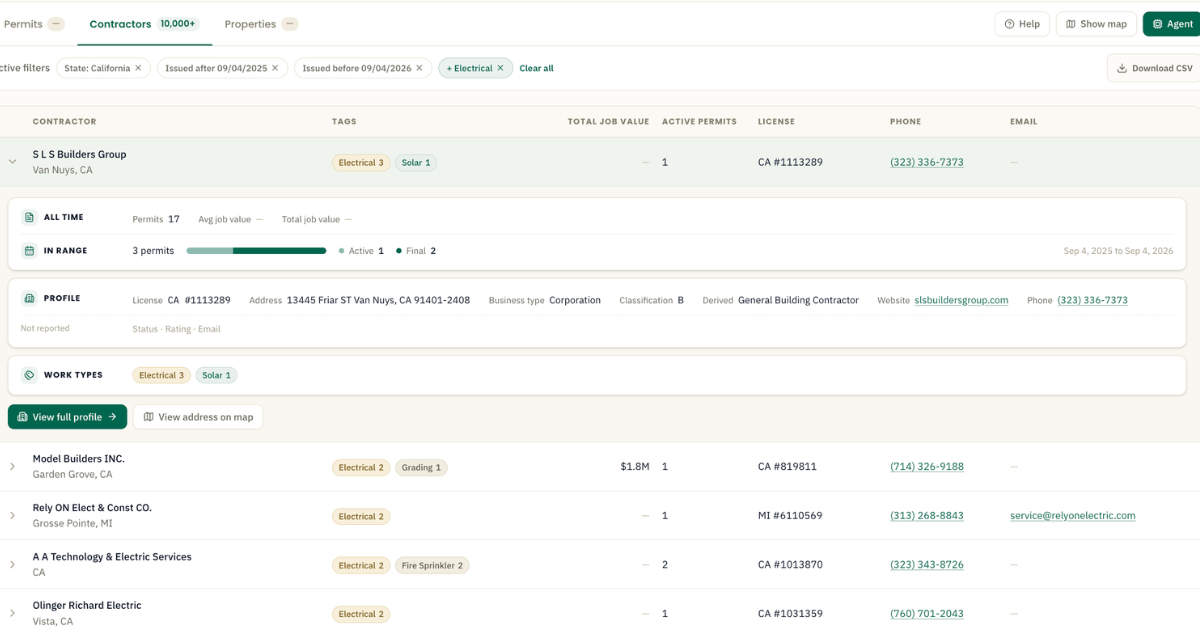This screenshot has width=1200, height=630.
Task: Click the map icon in Show map
Action: (x=1070, y=24)
